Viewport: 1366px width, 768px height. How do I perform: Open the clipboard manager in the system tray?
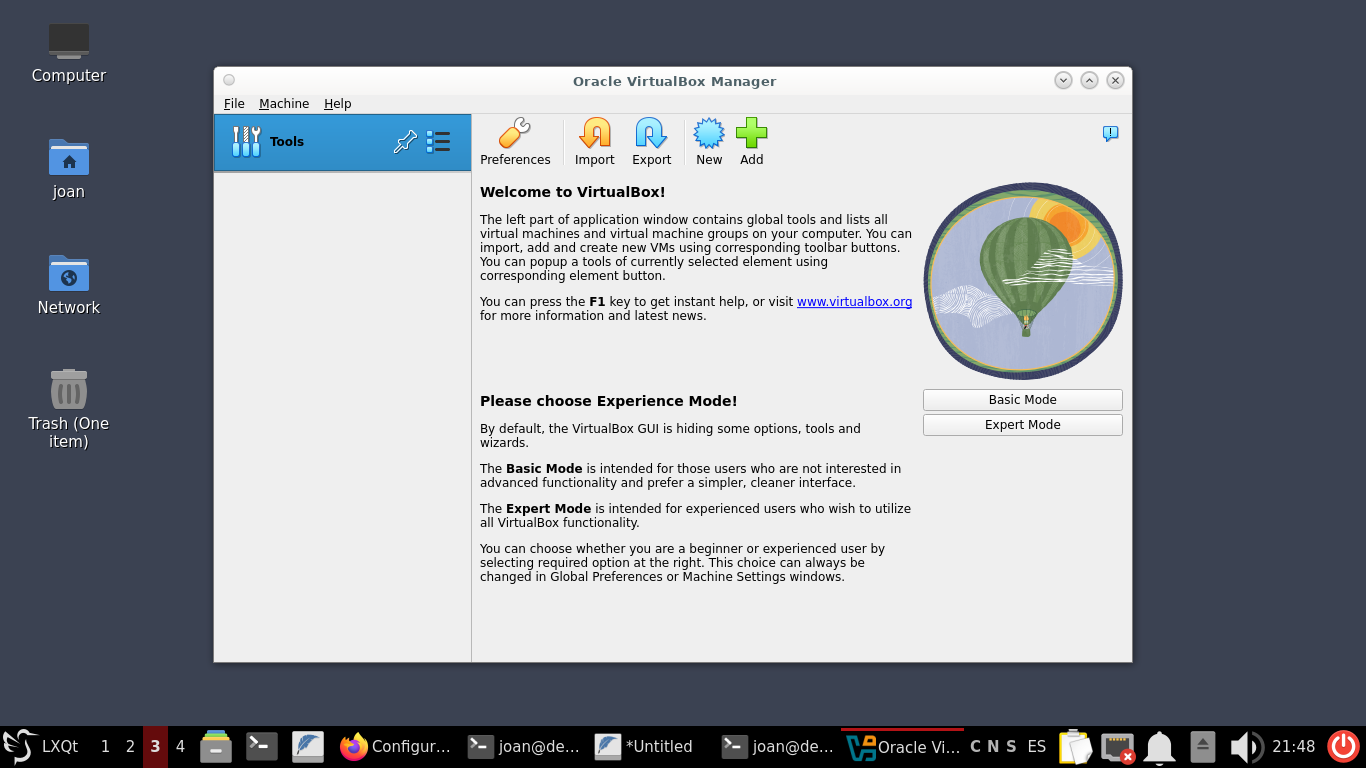1075,746
